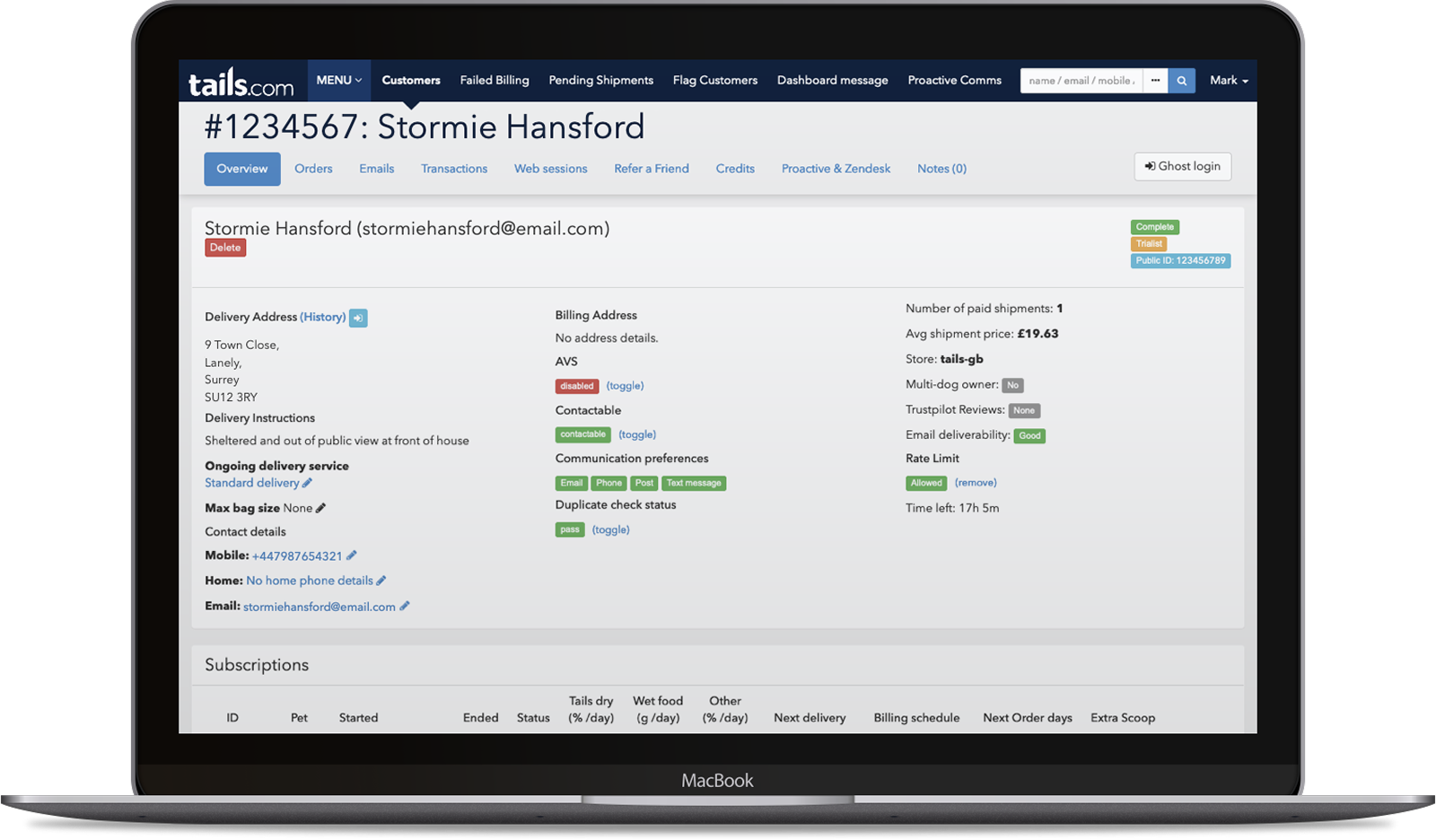Click the ellipsis button beside search field
The width and height of the screenshot is (1436, 840).
[x=1155, y=81]
